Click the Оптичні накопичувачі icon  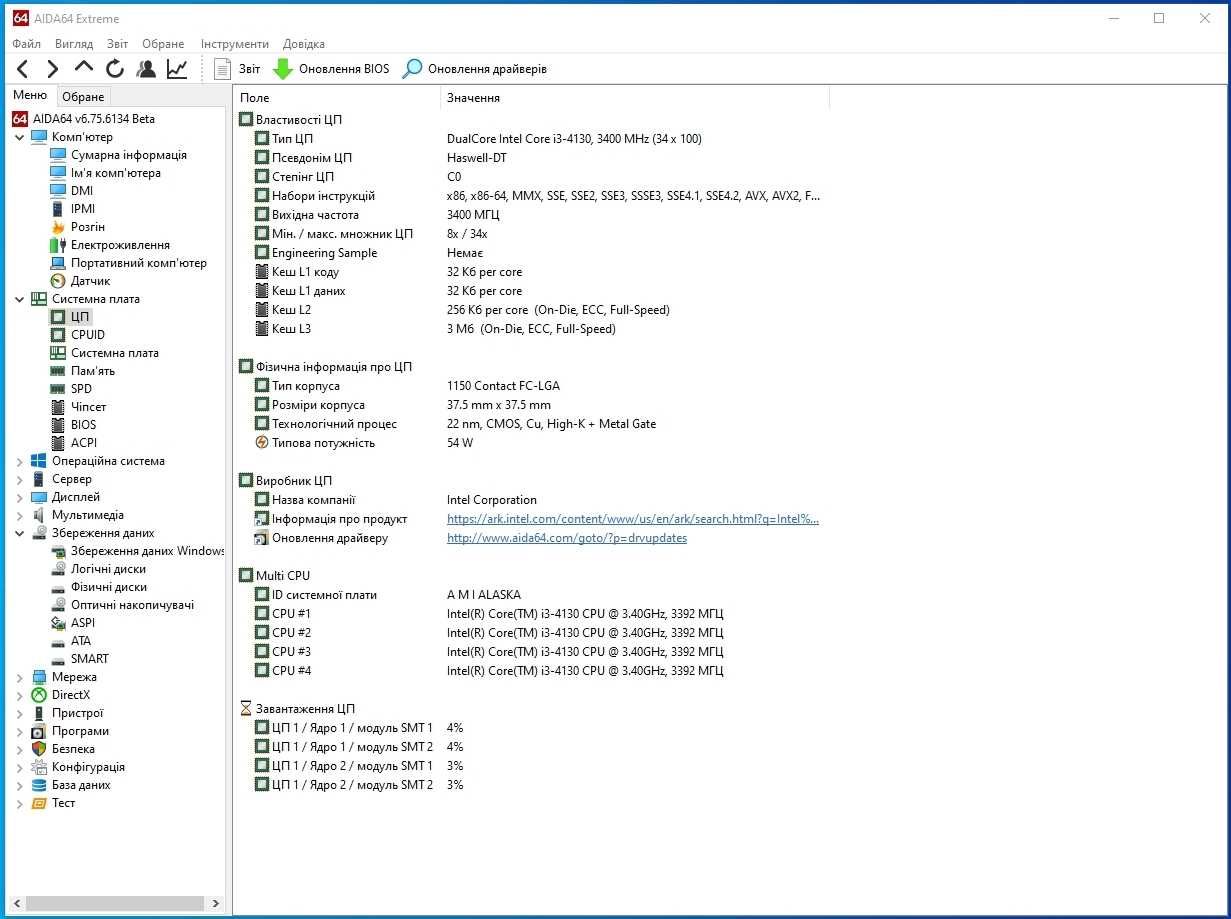58,605
